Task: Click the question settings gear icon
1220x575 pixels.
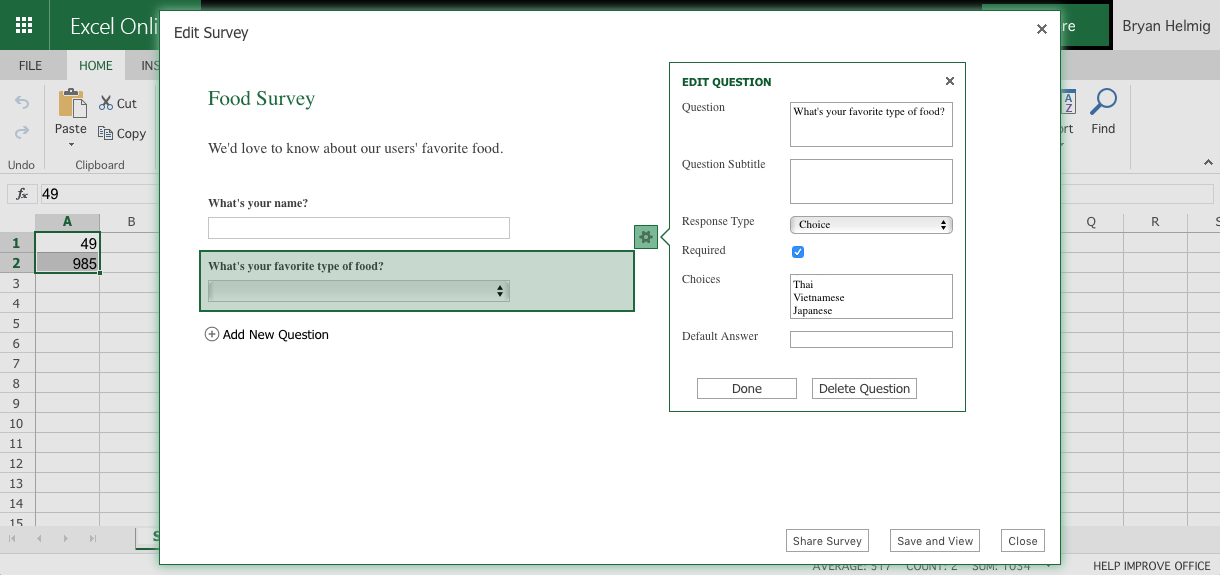Action: pos(646,237)
